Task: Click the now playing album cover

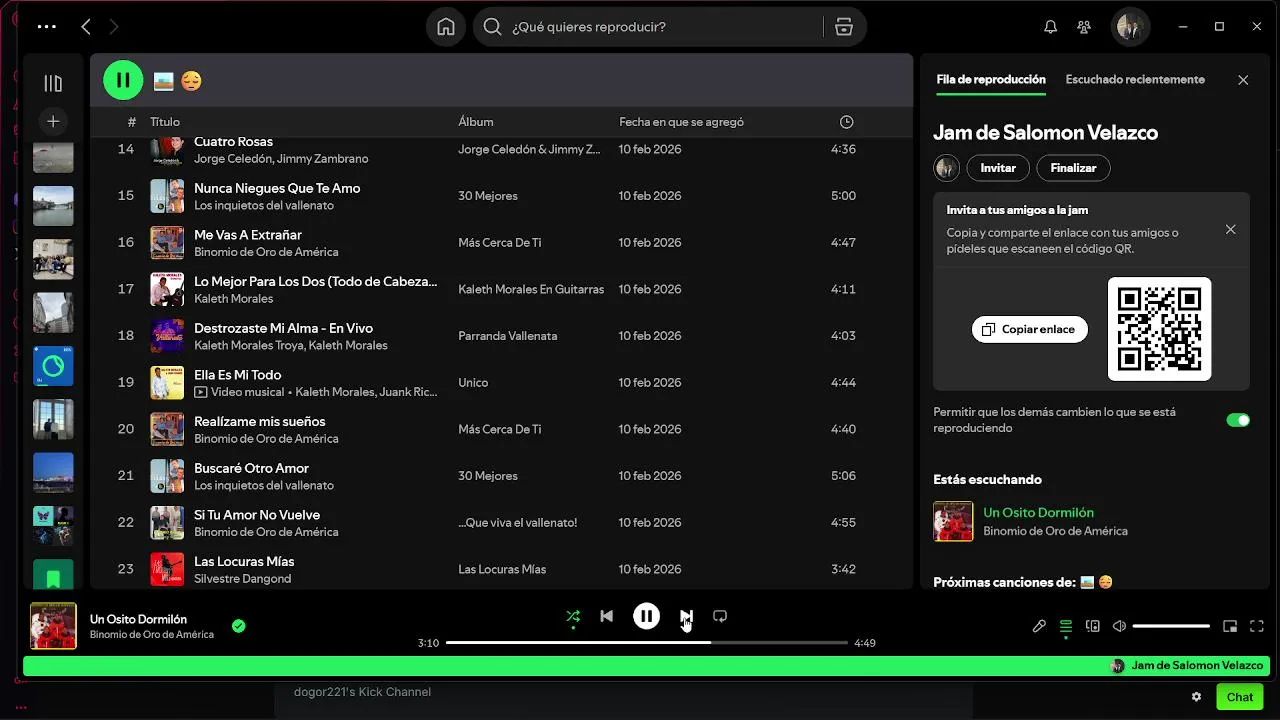Action: tap(53, 626)
